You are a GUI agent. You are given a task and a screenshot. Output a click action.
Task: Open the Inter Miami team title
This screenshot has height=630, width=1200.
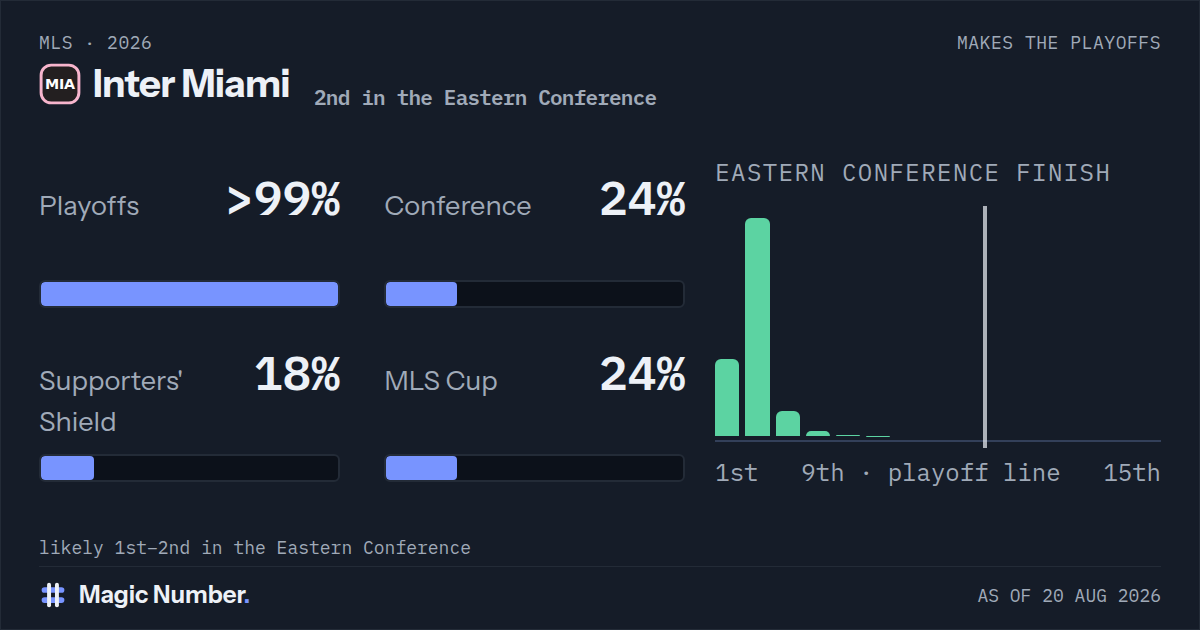(191, 85)
